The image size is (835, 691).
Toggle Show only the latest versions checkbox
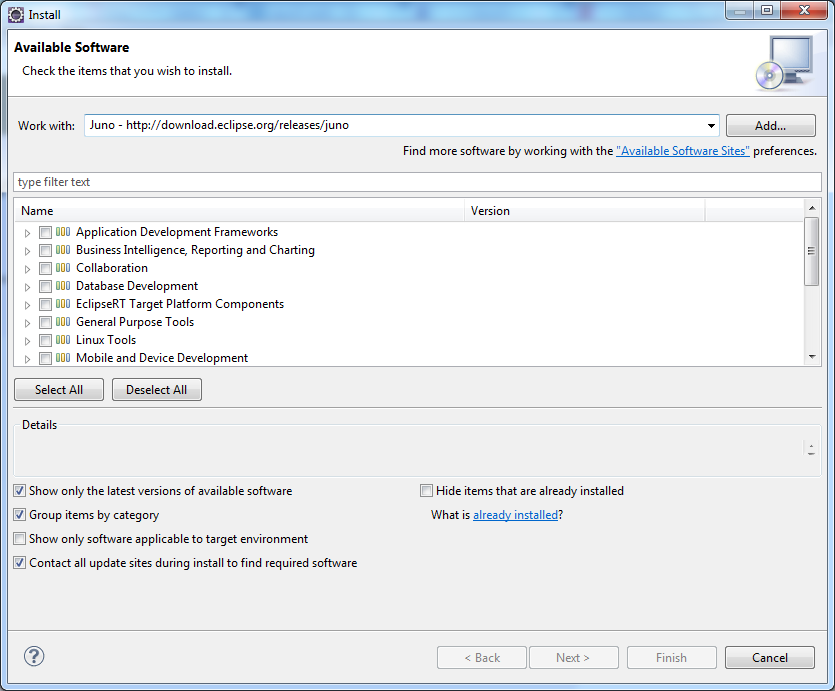[x=20, y=491]
